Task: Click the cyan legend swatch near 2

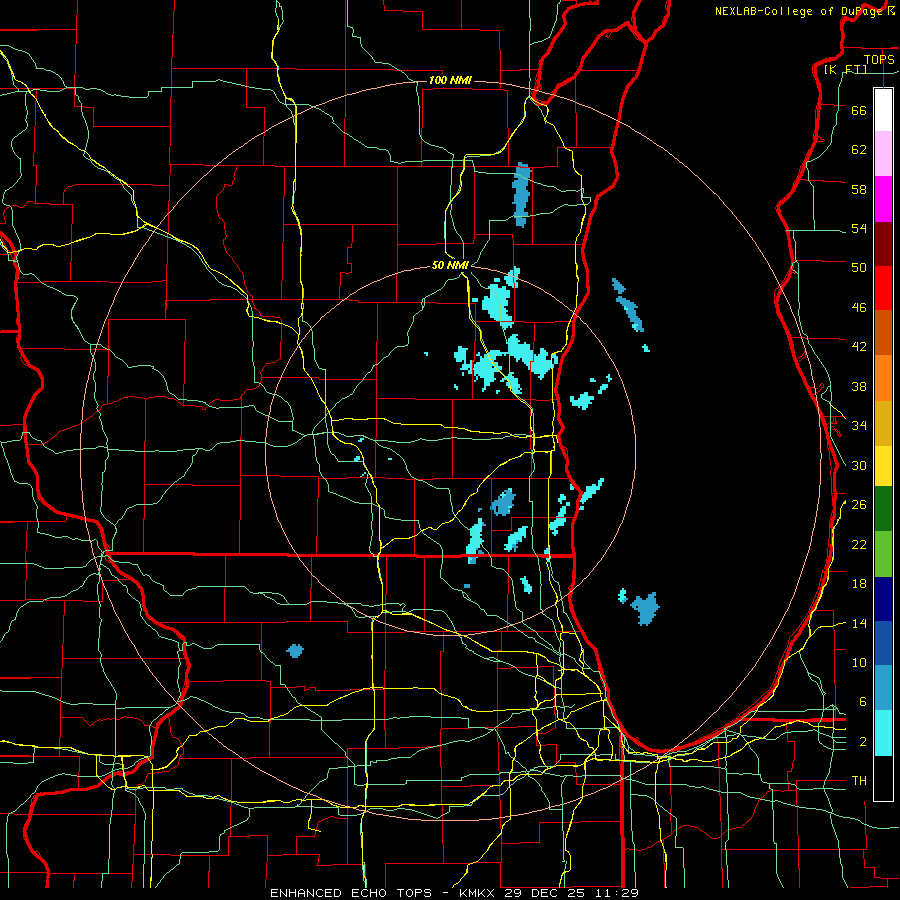Action: point(883,733)
